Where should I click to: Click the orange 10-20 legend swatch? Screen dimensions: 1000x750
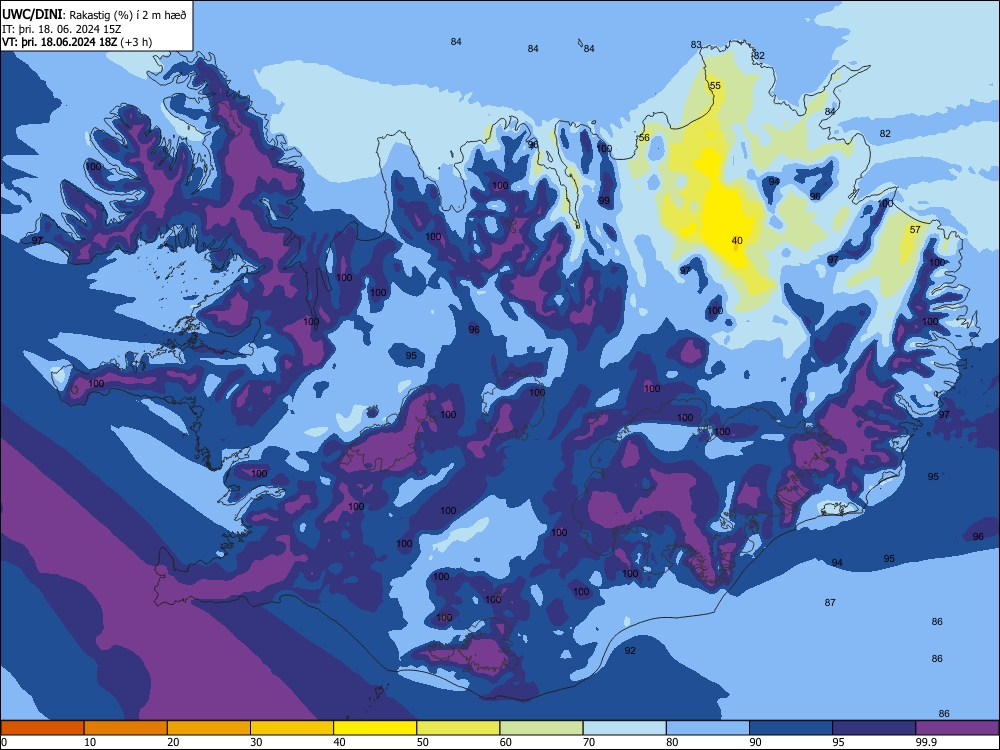click(126, 728)
